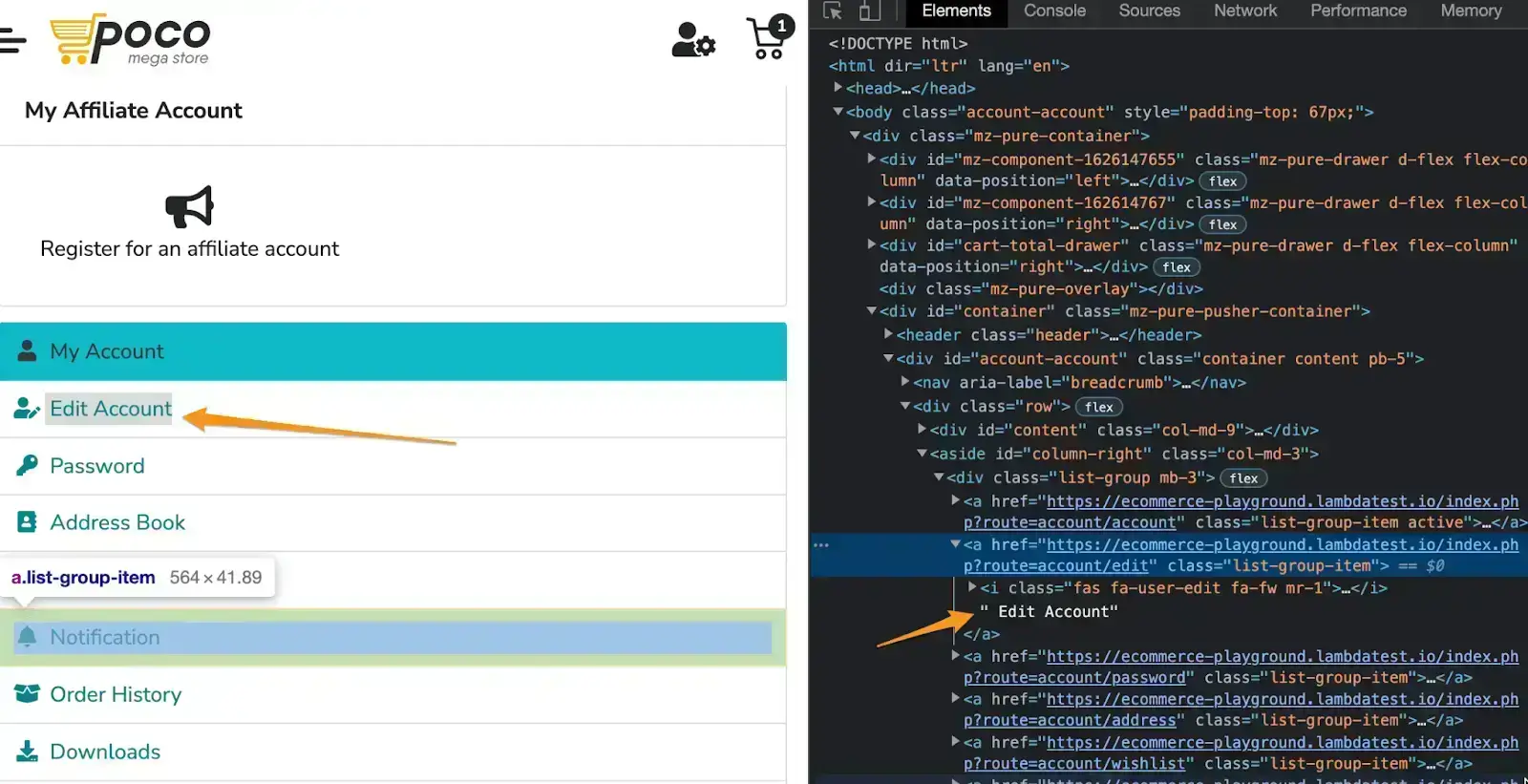Open the shopping cart icon
Screen dimensions: 1528x784
click(770, 38)
